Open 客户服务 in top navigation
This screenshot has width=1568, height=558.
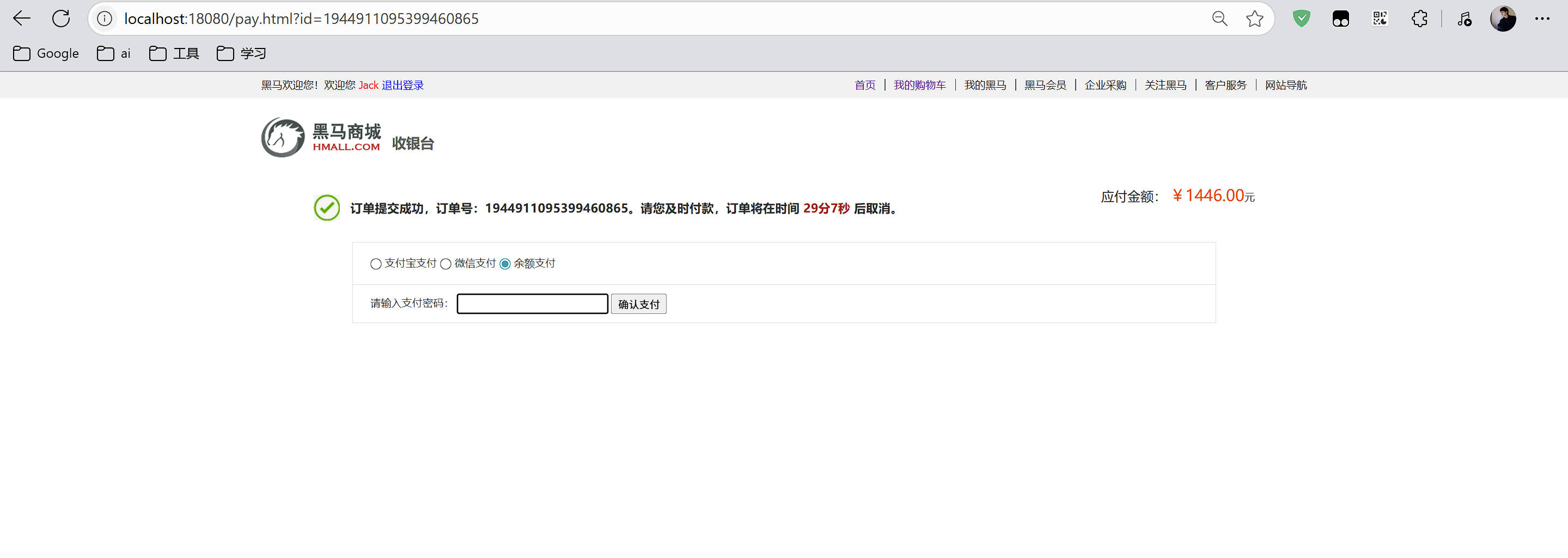(1225, 86)
